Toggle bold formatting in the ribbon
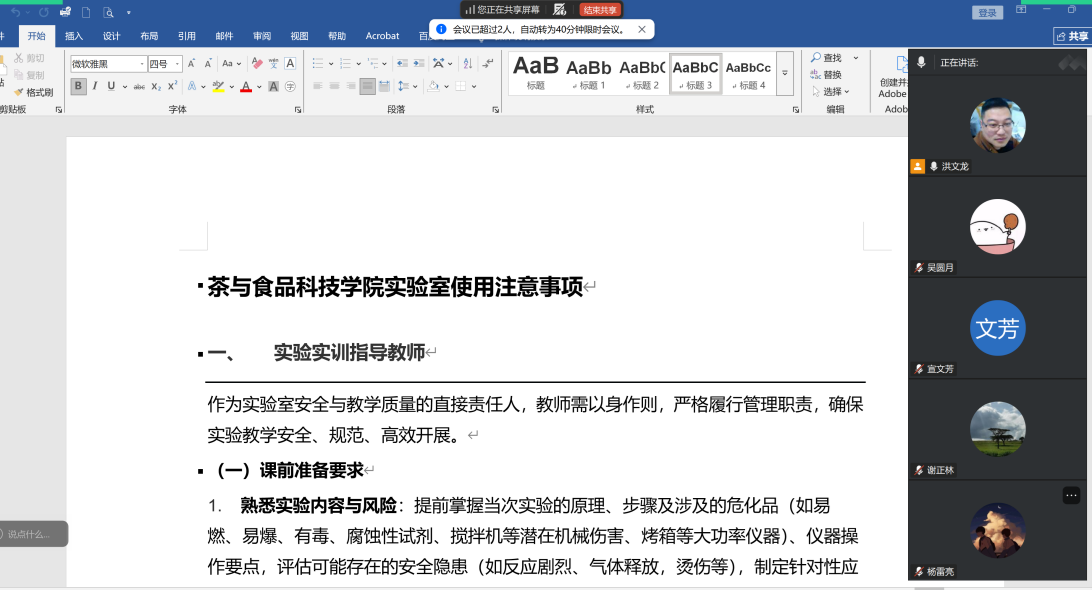1092x590 pixels. pos(78,86)
